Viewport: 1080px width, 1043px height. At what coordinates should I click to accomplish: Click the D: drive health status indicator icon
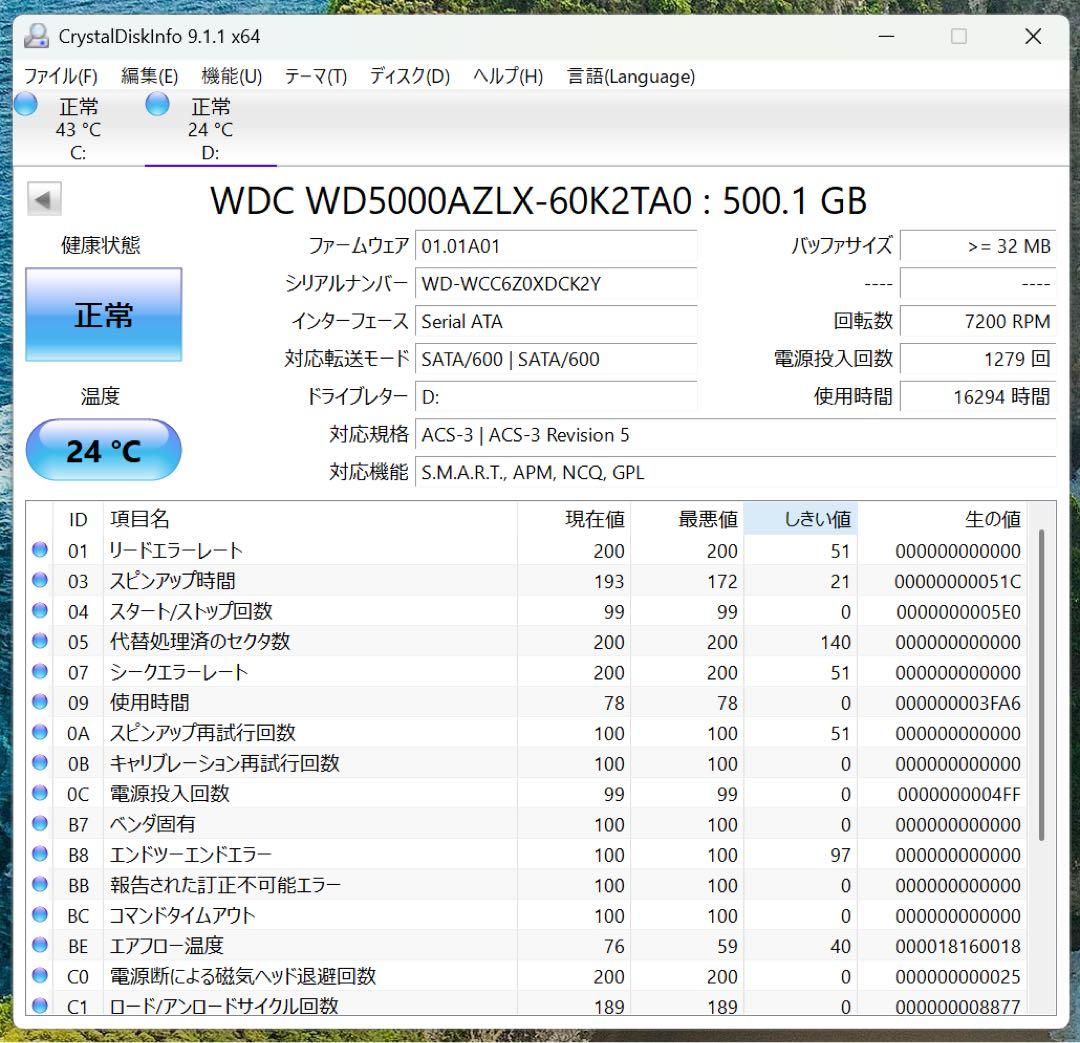pyautogui.click(x=156, y=103)
